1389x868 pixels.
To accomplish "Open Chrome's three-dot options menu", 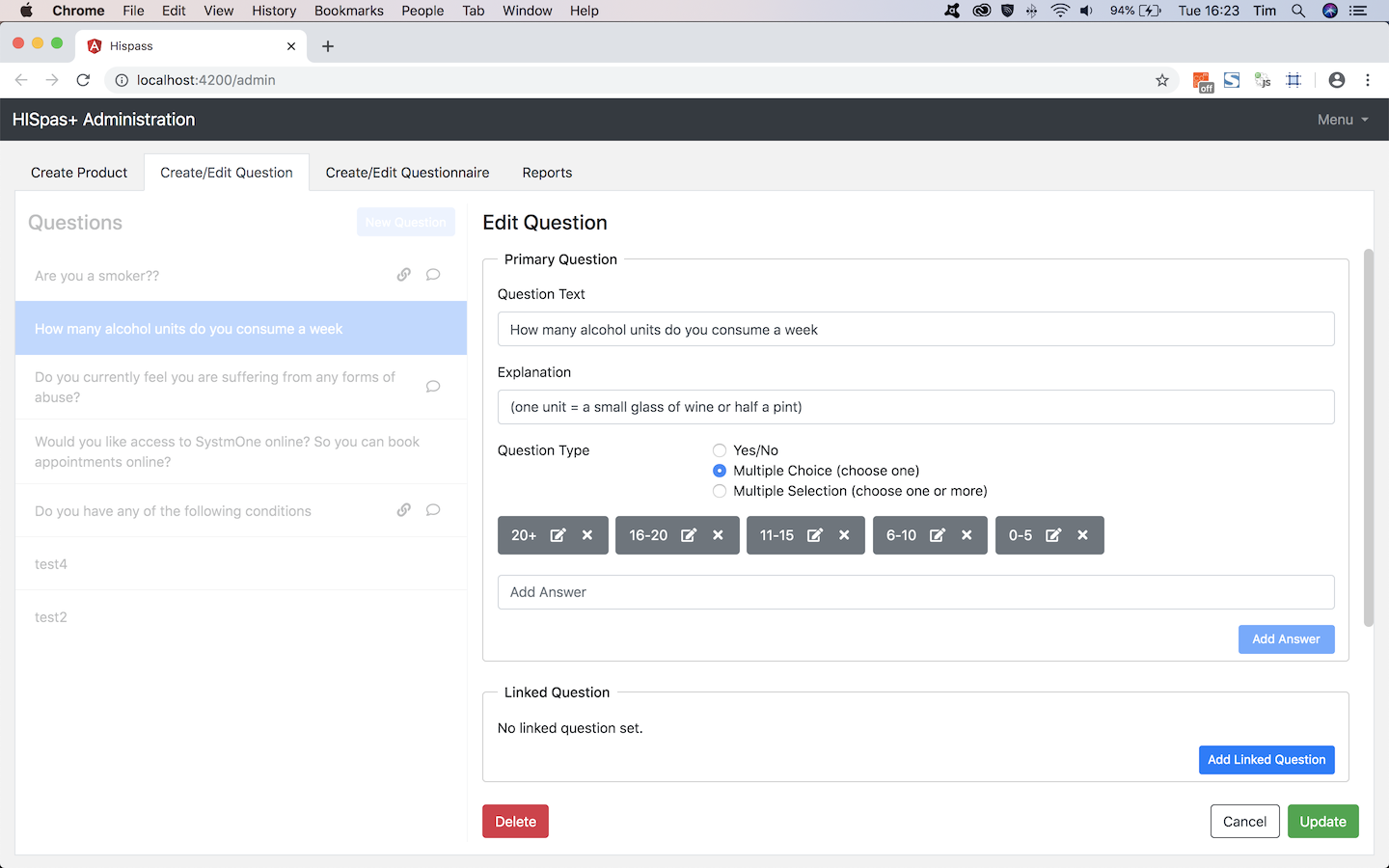I will pyautogui.click(x=1368, y=80).
